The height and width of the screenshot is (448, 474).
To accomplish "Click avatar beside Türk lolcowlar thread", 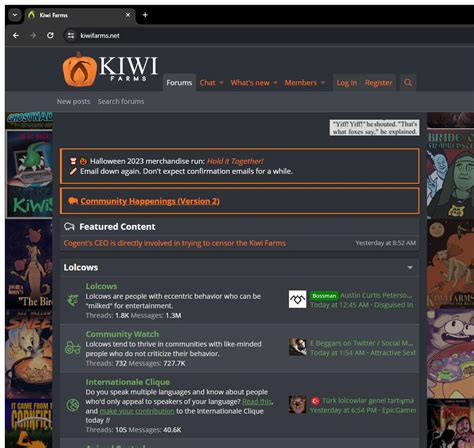I will [x=297, y=404].
